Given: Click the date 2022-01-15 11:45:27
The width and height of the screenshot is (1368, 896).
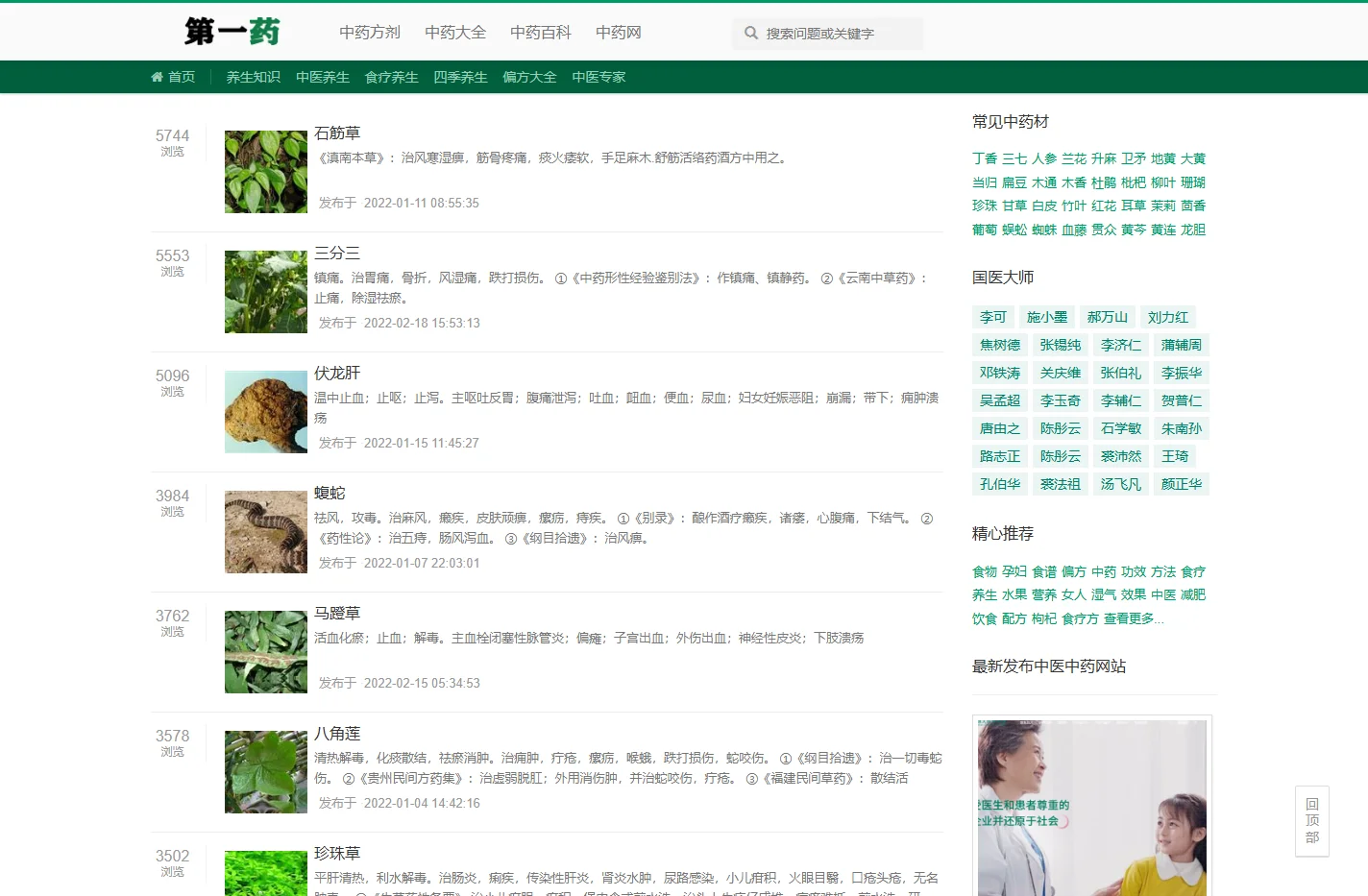Looking at the screenshot, I should click(x=421, y=443).
